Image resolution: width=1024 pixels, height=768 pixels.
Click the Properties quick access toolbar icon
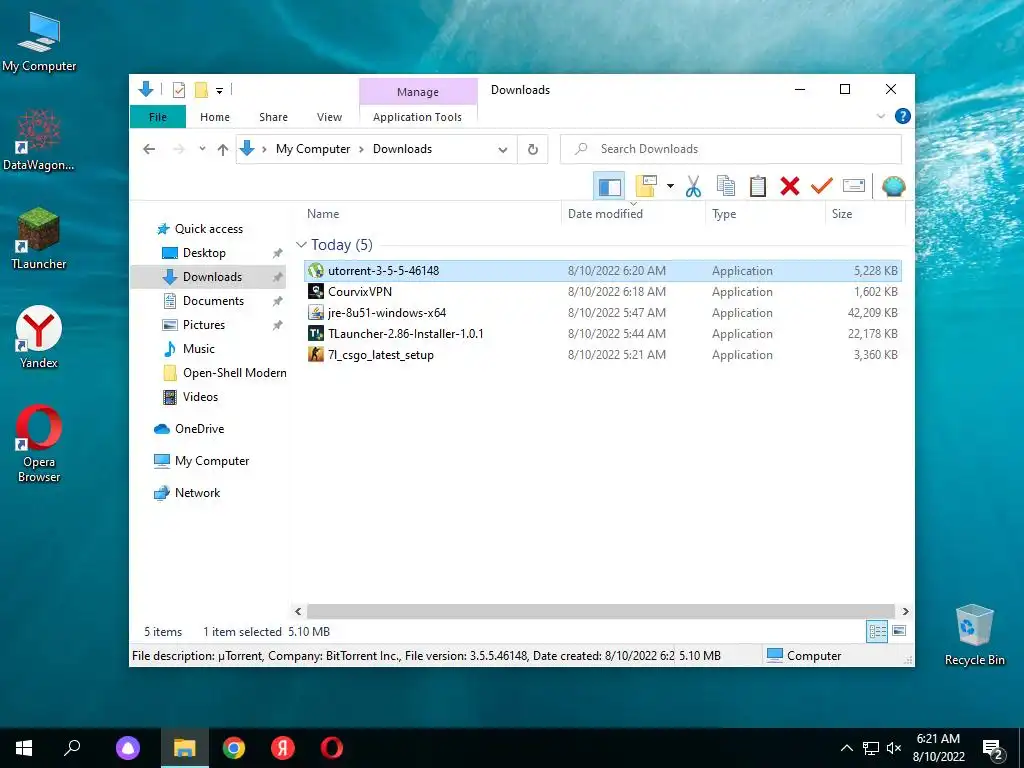[x=178, y=90]
